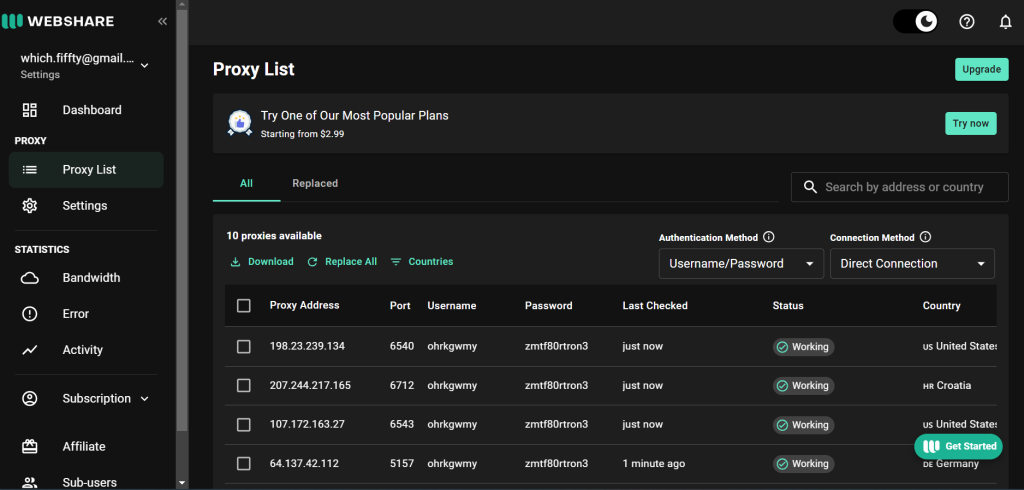Toggle the dark mode switch
This screenshot has width=1024, height=490.
click(915, 21)
